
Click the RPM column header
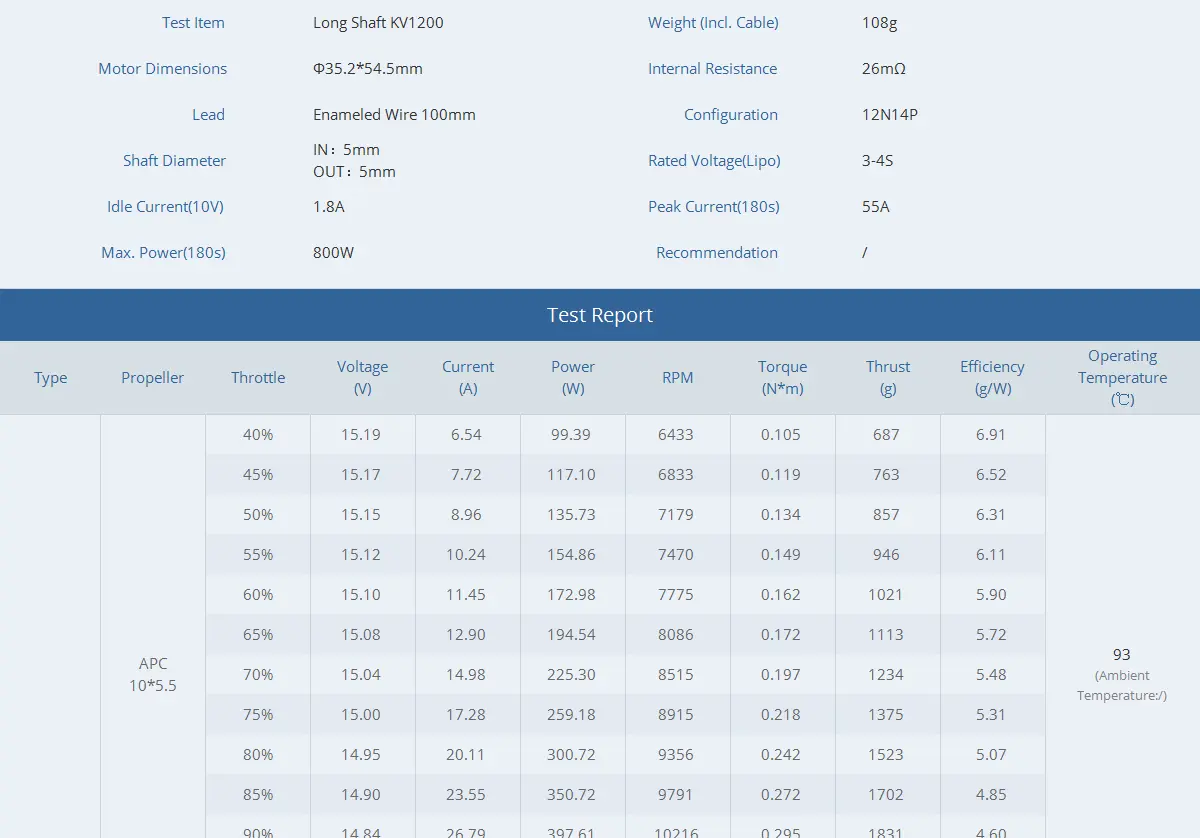[677, 377]
